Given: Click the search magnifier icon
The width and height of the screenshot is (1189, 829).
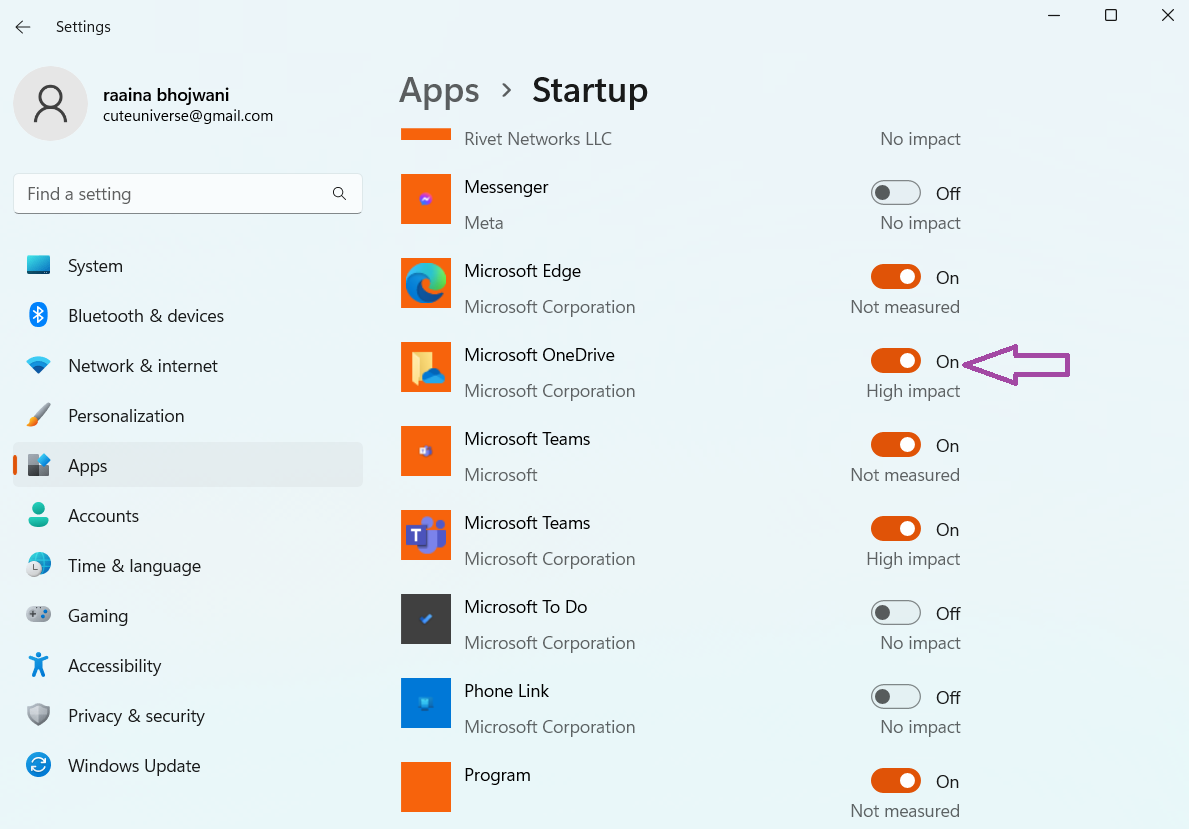Looking at the screenshot, I should tap(339, 194).
